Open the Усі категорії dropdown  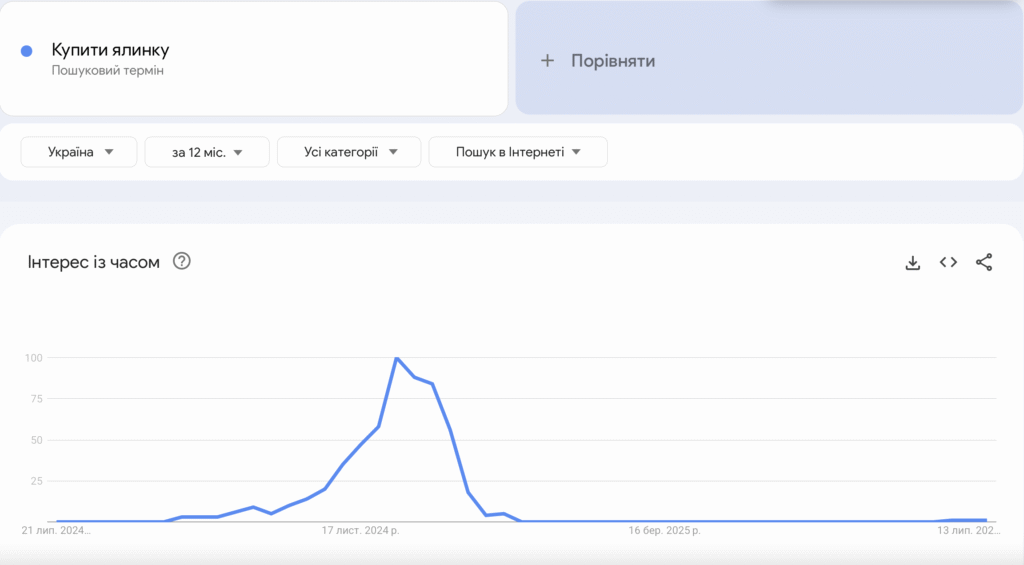pyautogui.click(x=350, y=152)
